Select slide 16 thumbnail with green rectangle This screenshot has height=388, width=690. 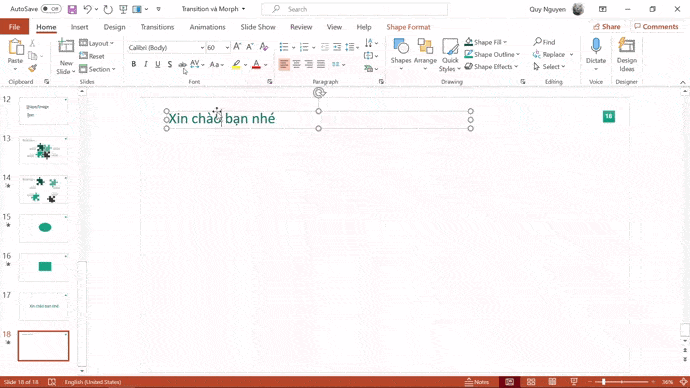coord(44,267)
